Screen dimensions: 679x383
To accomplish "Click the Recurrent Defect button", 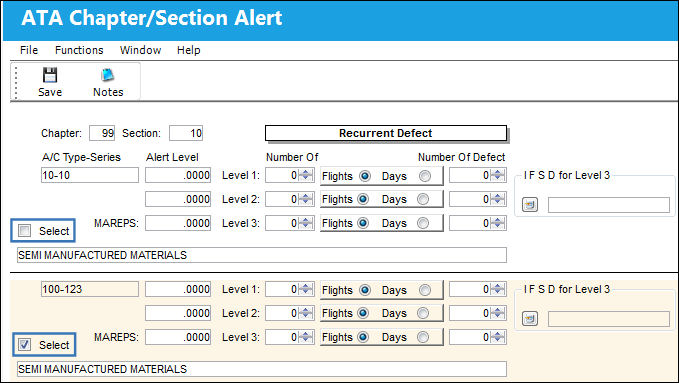I will [x=386, y=133].
